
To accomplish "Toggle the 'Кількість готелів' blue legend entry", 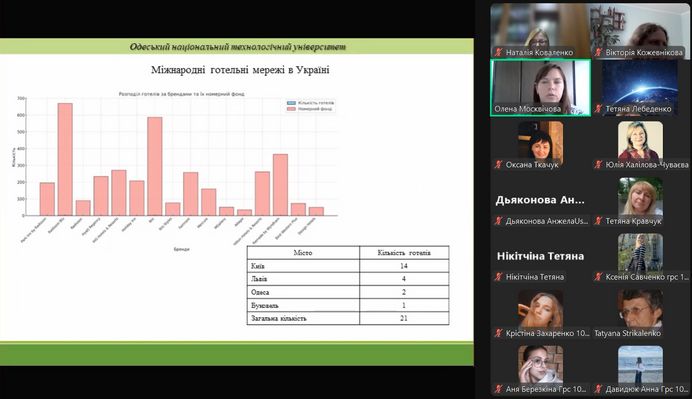I will tap(310, 102).
